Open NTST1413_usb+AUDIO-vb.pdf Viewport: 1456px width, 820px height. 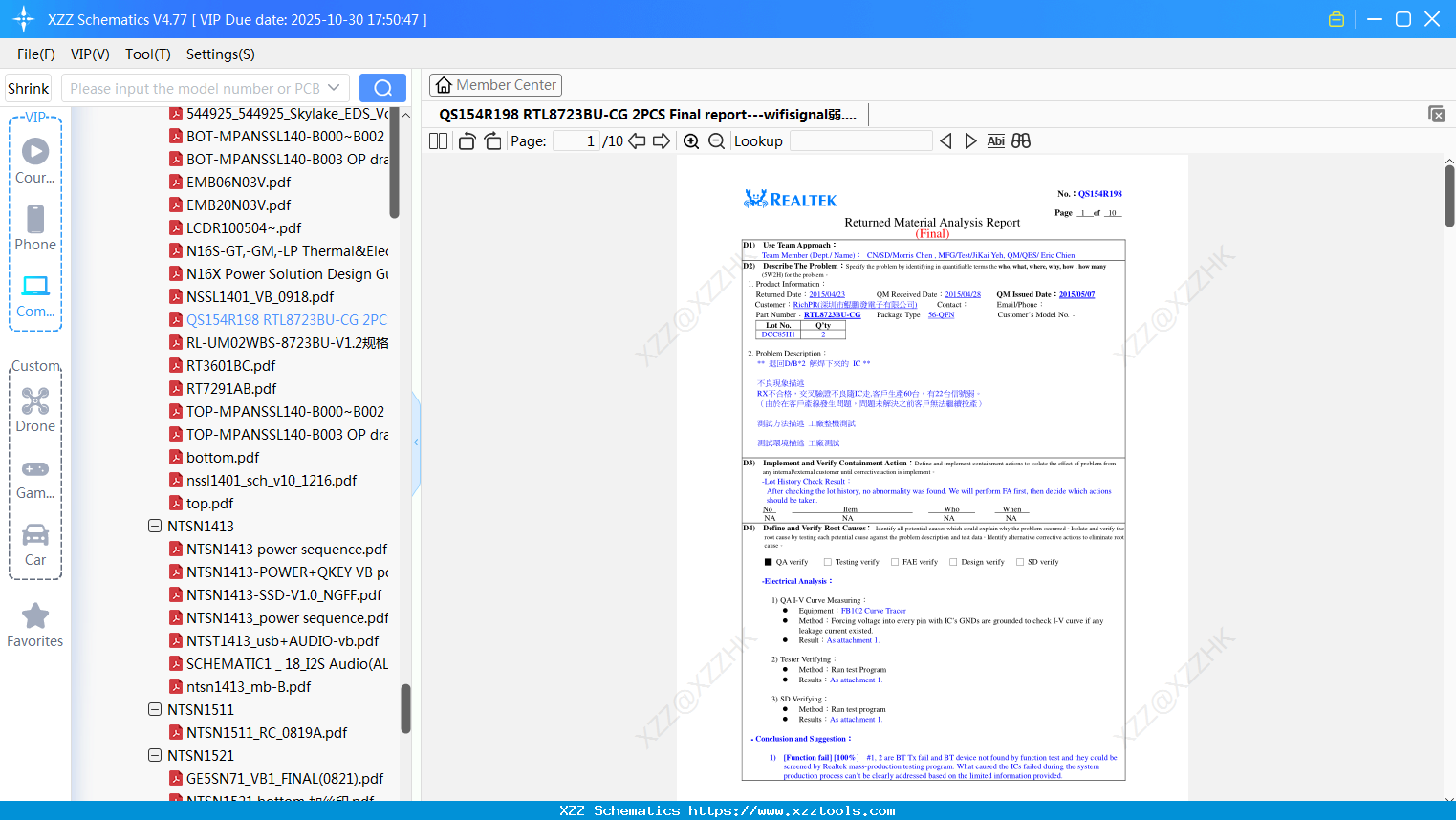pyautogui.click(x=283, y=640)
